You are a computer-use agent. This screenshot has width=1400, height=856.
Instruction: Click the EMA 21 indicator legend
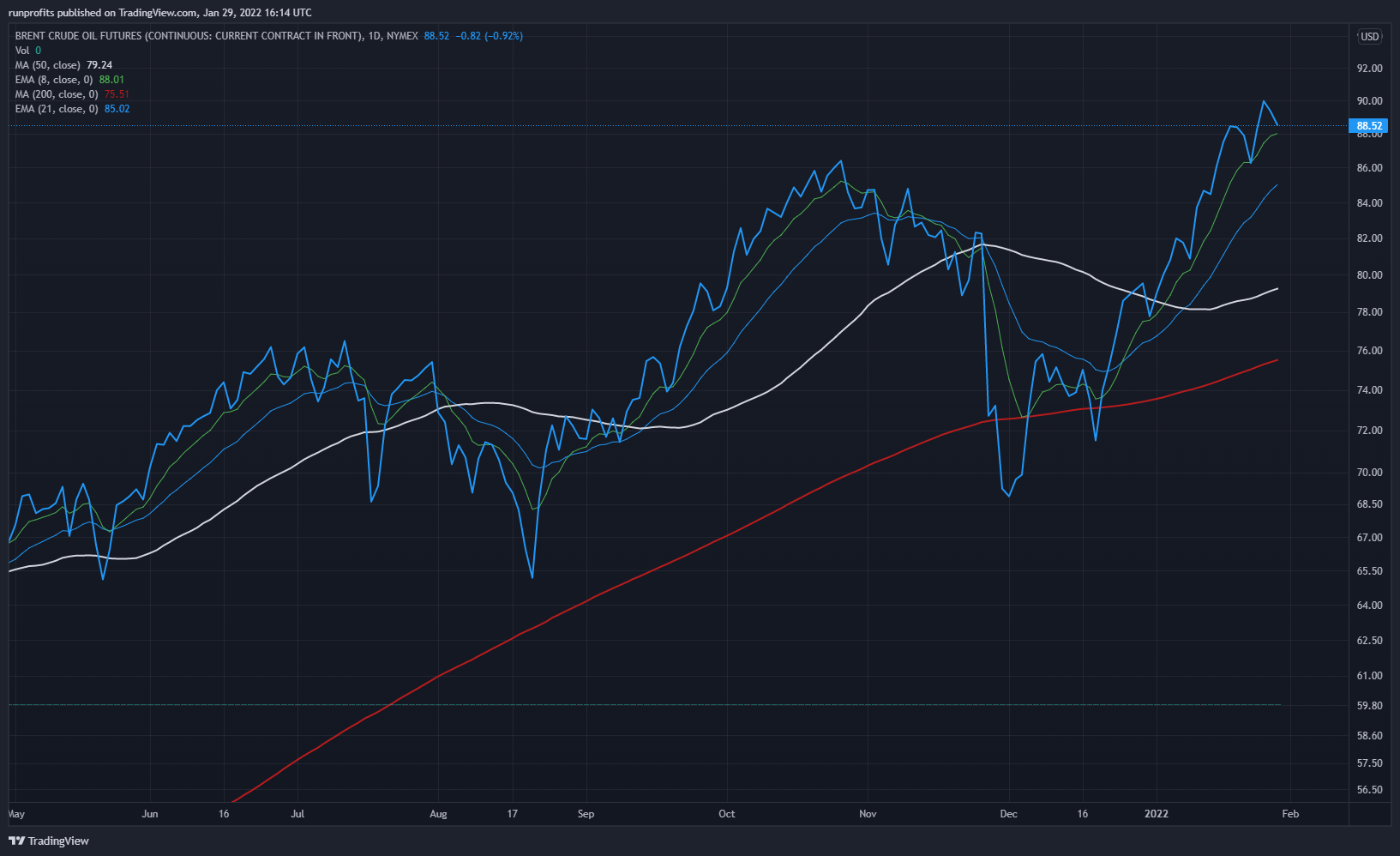pos(56,109)
